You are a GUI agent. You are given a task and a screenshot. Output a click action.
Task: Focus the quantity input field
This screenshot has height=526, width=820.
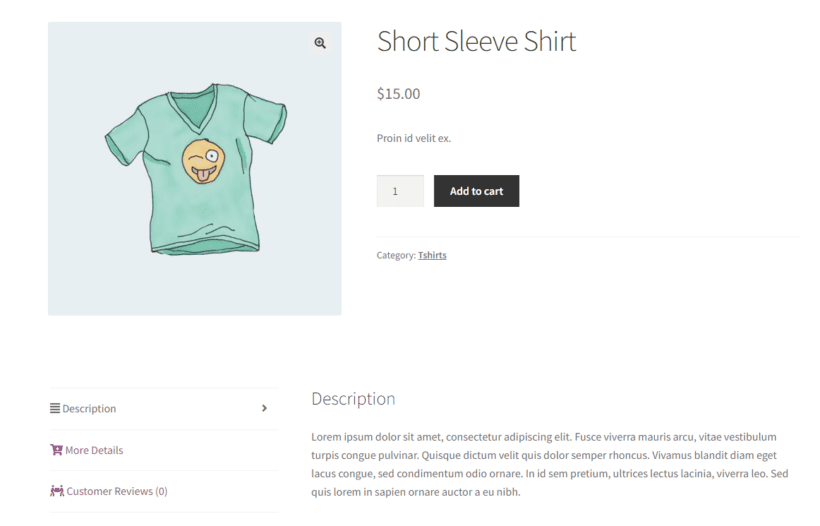click(x=399, y=191)
